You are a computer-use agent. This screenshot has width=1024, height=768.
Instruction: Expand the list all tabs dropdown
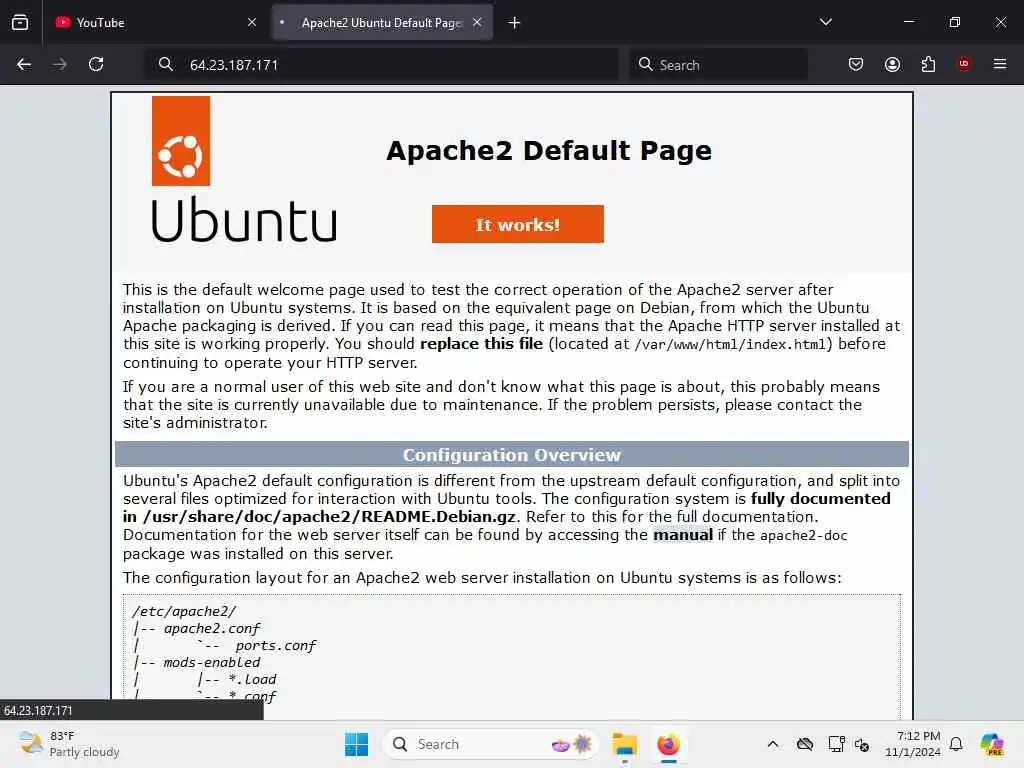tap(825, 22)
